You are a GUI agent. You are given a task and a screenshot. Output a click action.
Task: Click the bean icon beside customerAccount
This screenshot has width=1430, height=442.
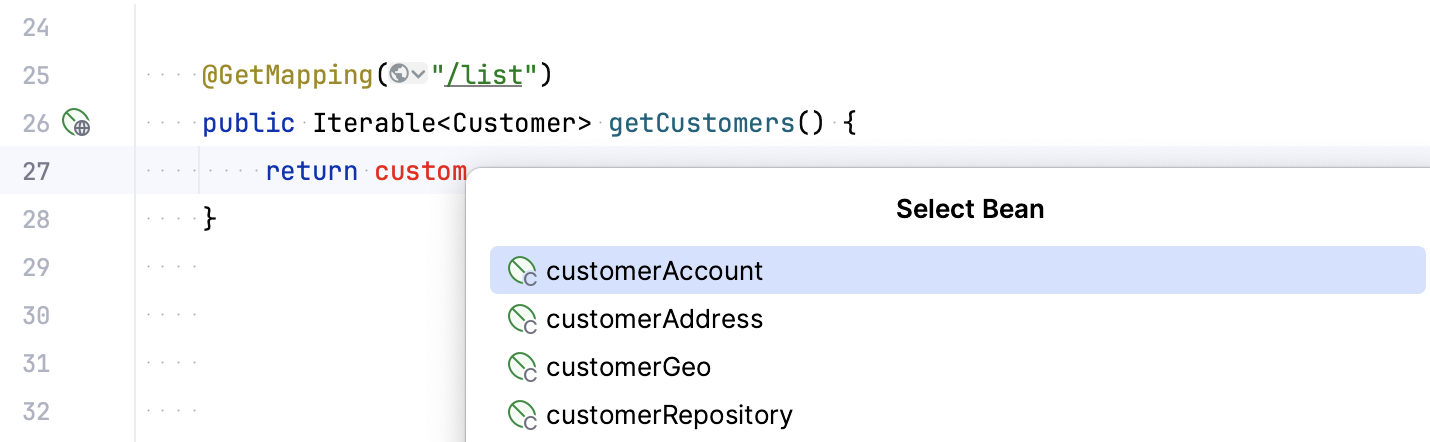tap(523, 271)
